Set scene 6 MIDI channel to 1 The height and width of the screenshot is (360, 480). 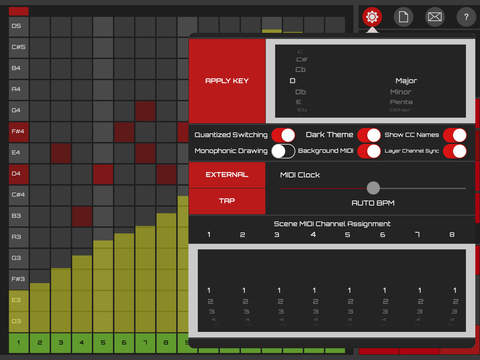[385, 291]
